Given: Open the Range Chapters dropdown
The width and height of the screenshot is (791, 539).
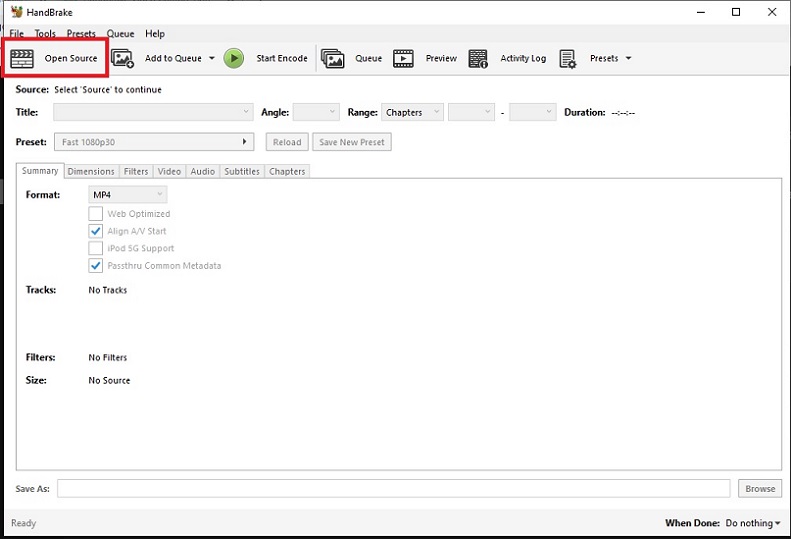Looking at the screenshot, I should click(412, 112).
